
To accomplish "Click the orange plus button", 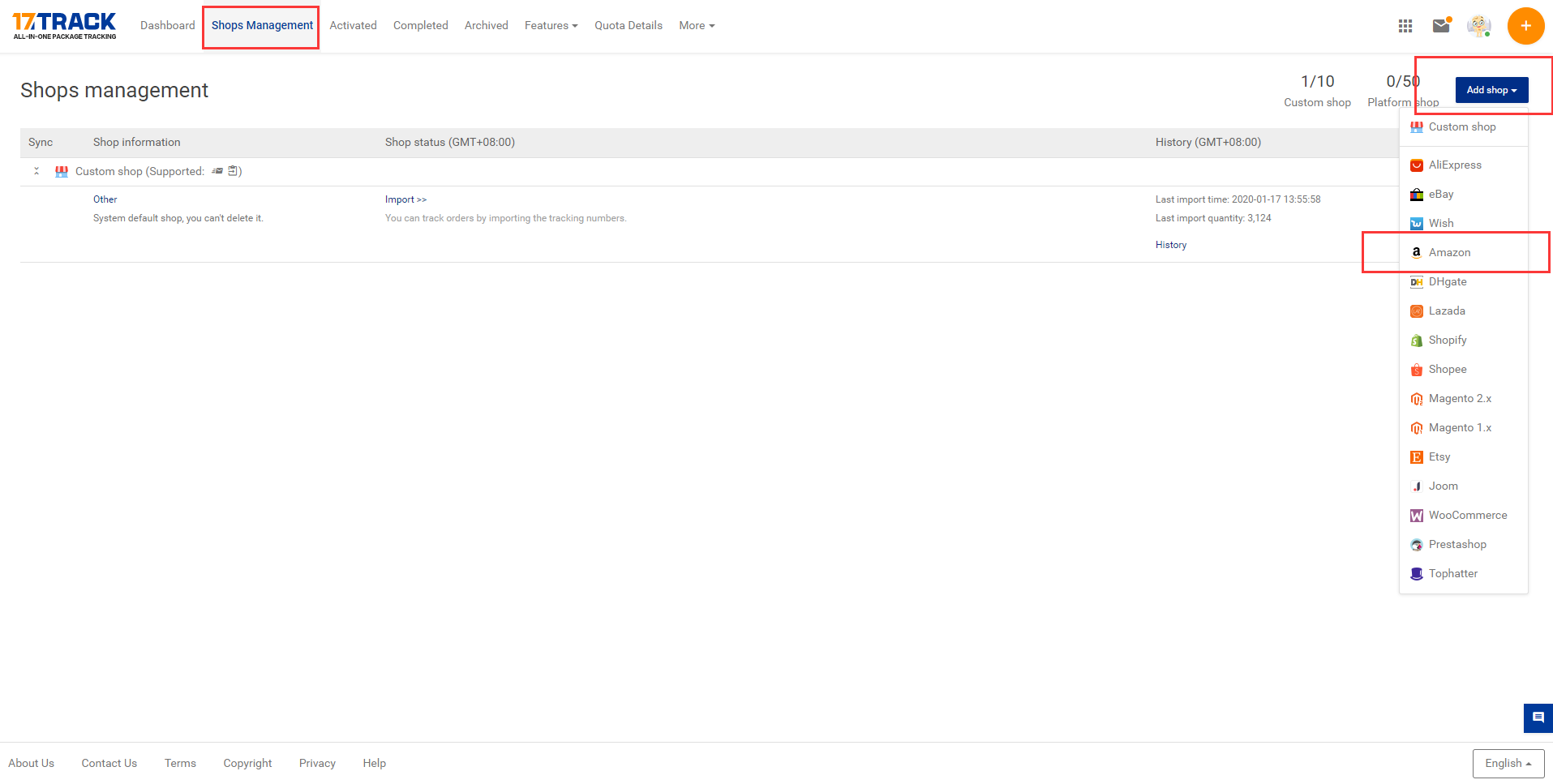I will (1525, 26).
